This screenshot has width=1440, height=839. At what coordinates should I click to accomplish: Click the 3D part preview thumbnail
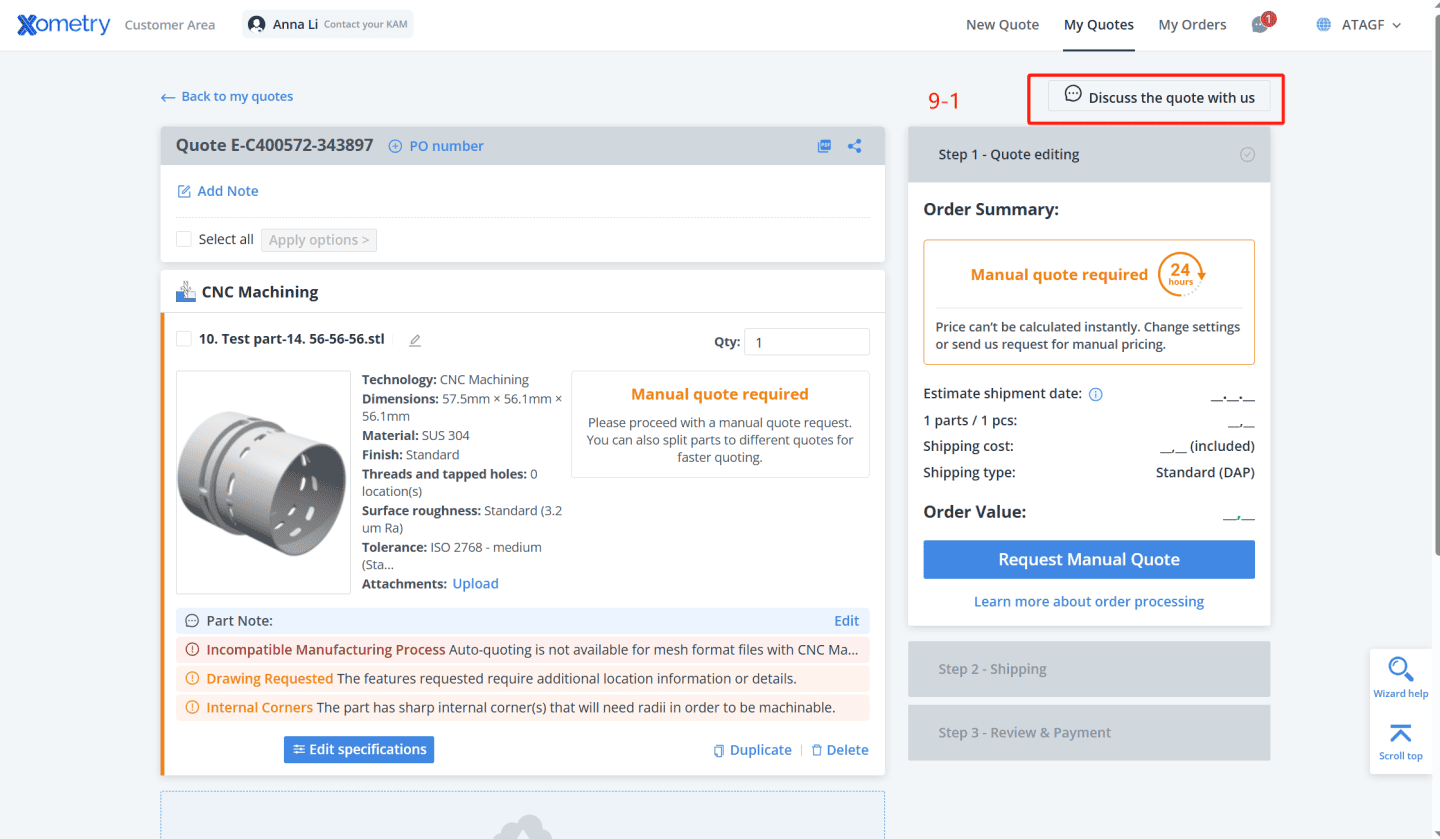click(263, 483)
